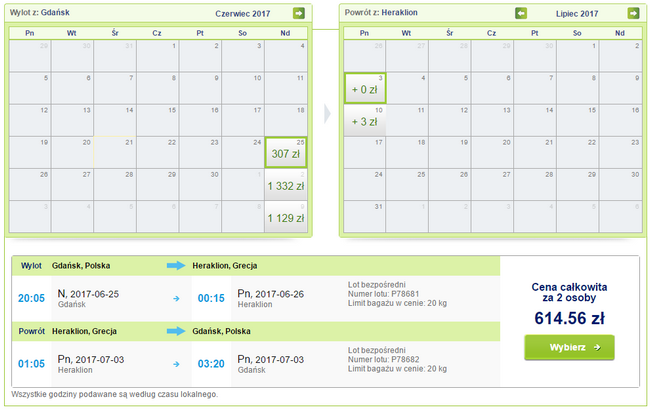Screen dimensions: 650x409
Task: Choose the 1 332 zł departure date
Action: (x=286, y=184)
